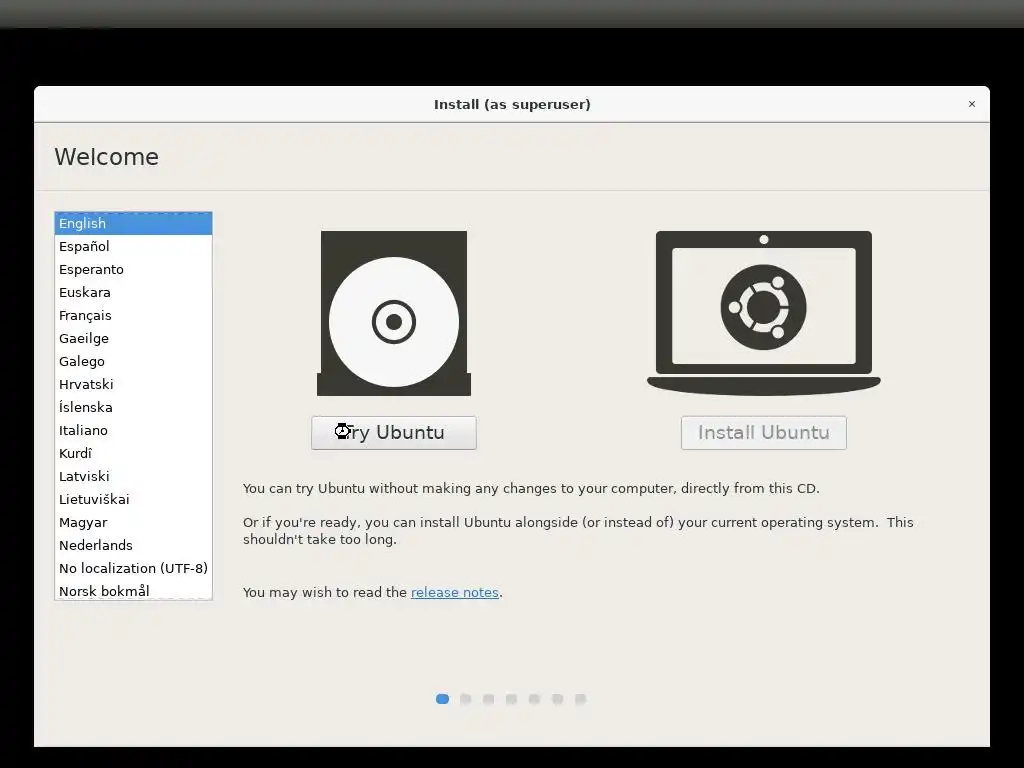
Task: Click the laptop with Ubuntu logo icon
Action: 763,313
